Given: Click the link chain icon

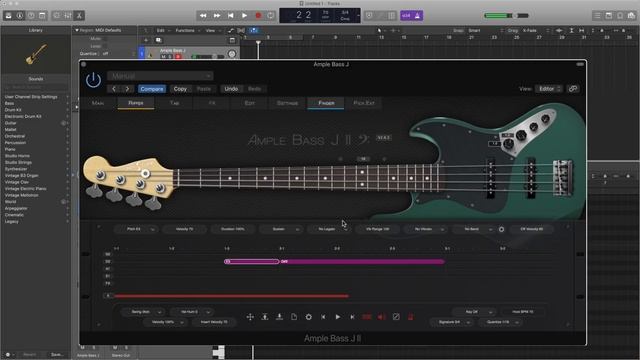Looking at the screenshot, I should click(573, 89).
